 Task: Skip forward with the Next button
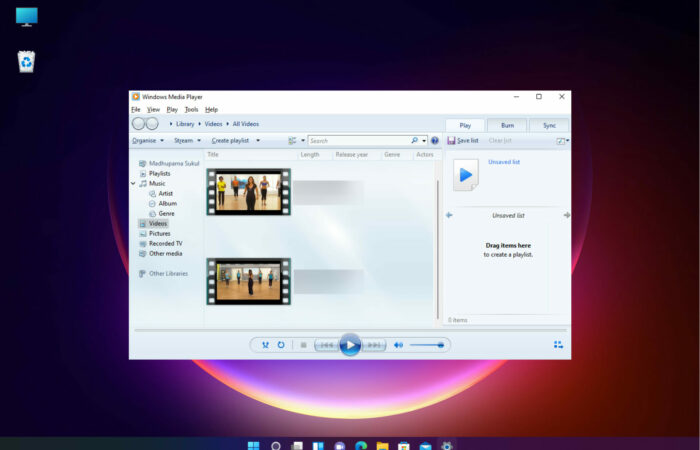coord(374,345)
